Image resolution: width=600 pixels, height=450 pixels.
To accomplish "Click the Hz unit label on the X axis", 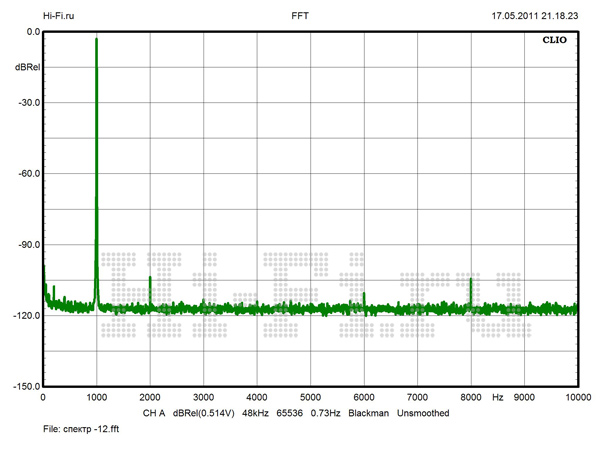I will coord(497,398).
